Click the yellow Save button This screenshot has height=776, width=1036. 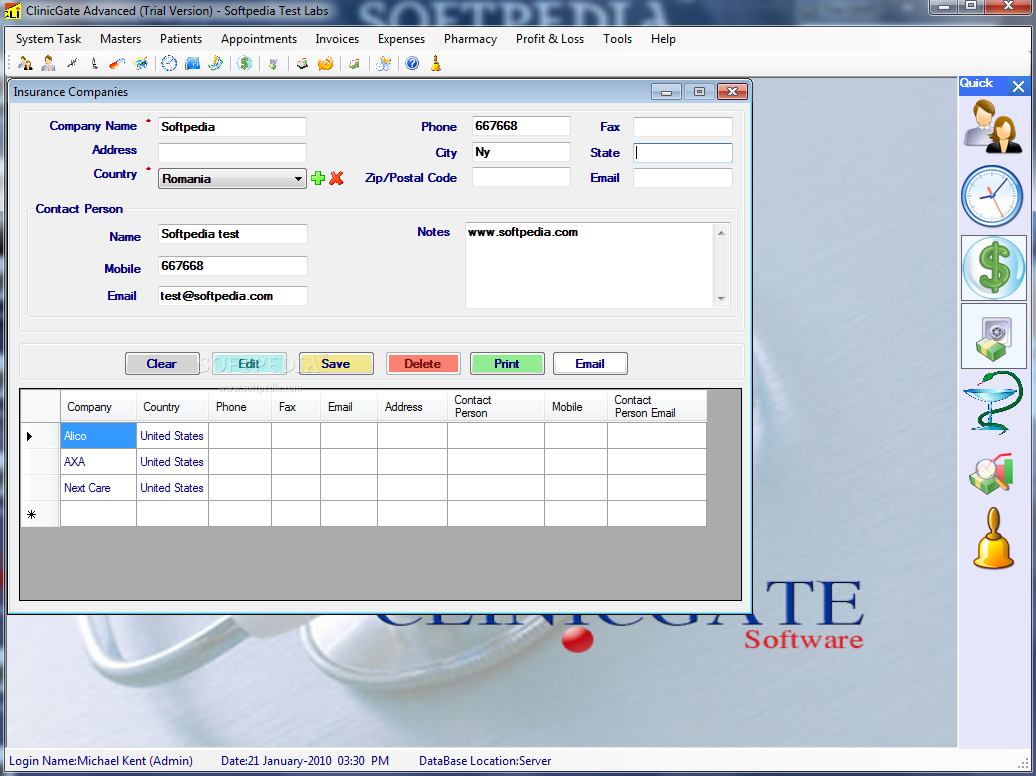click(336, 364)
